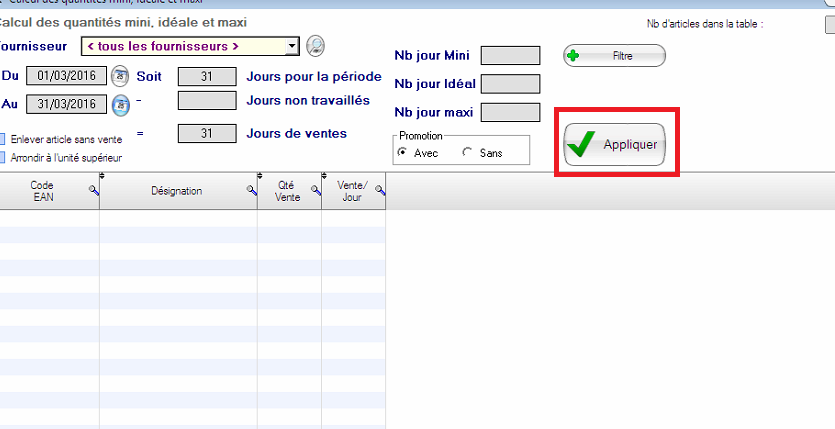The width and height of the screenshot is (835, 429).
Task: Toggle Arrondir à l'unité supérieure checkbox
Action: point(4,157)
